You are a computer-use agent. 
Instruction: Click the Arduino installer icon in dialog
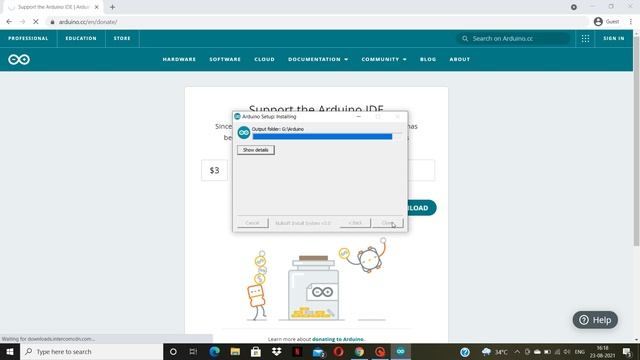click(244, 133)
